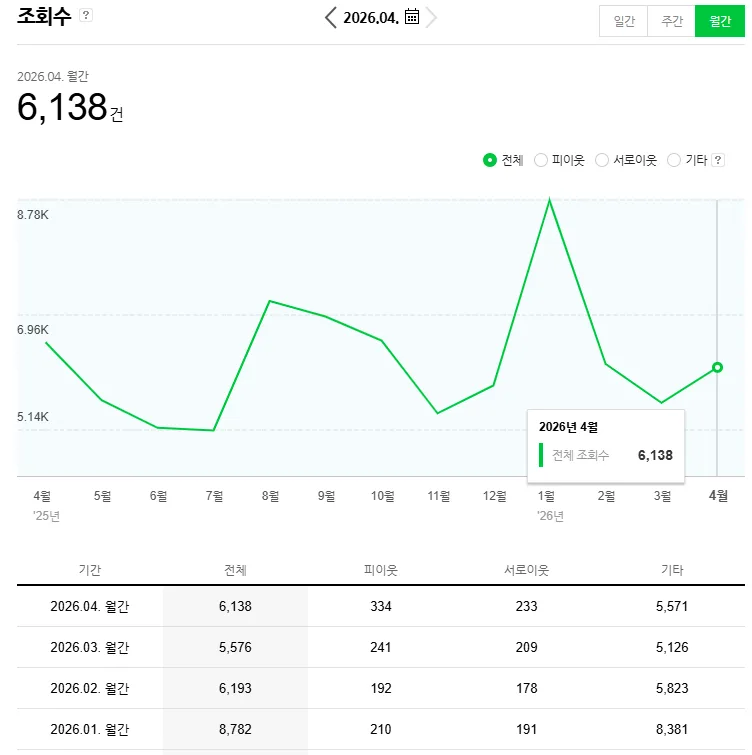Click the 피이웃 column header
The height and width of the screenshot is (755, 752).
pyautogui.click(x=380, y=570)
